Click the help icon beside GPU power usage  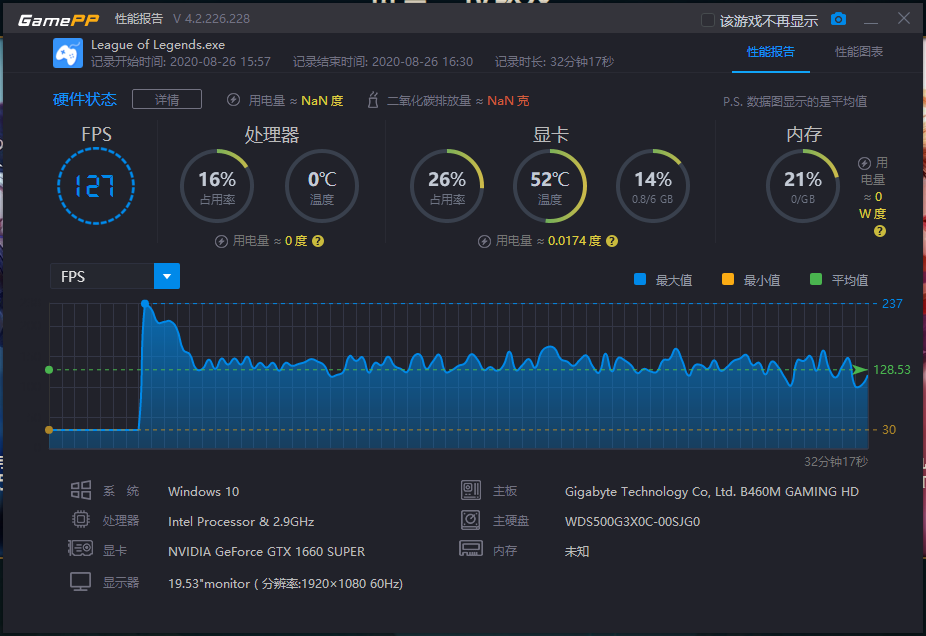click(612, 241)
